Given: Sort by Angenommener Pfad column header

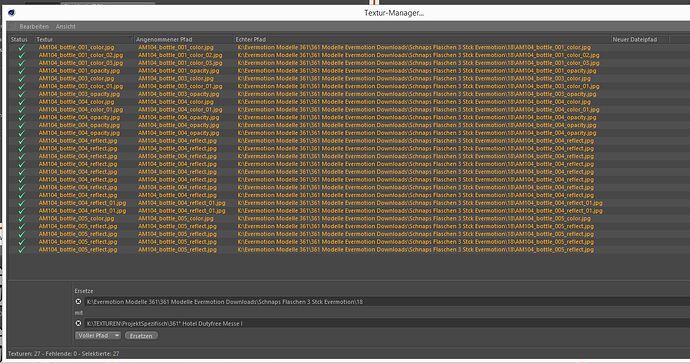Looking at the screenshot, I should (164, 40).
